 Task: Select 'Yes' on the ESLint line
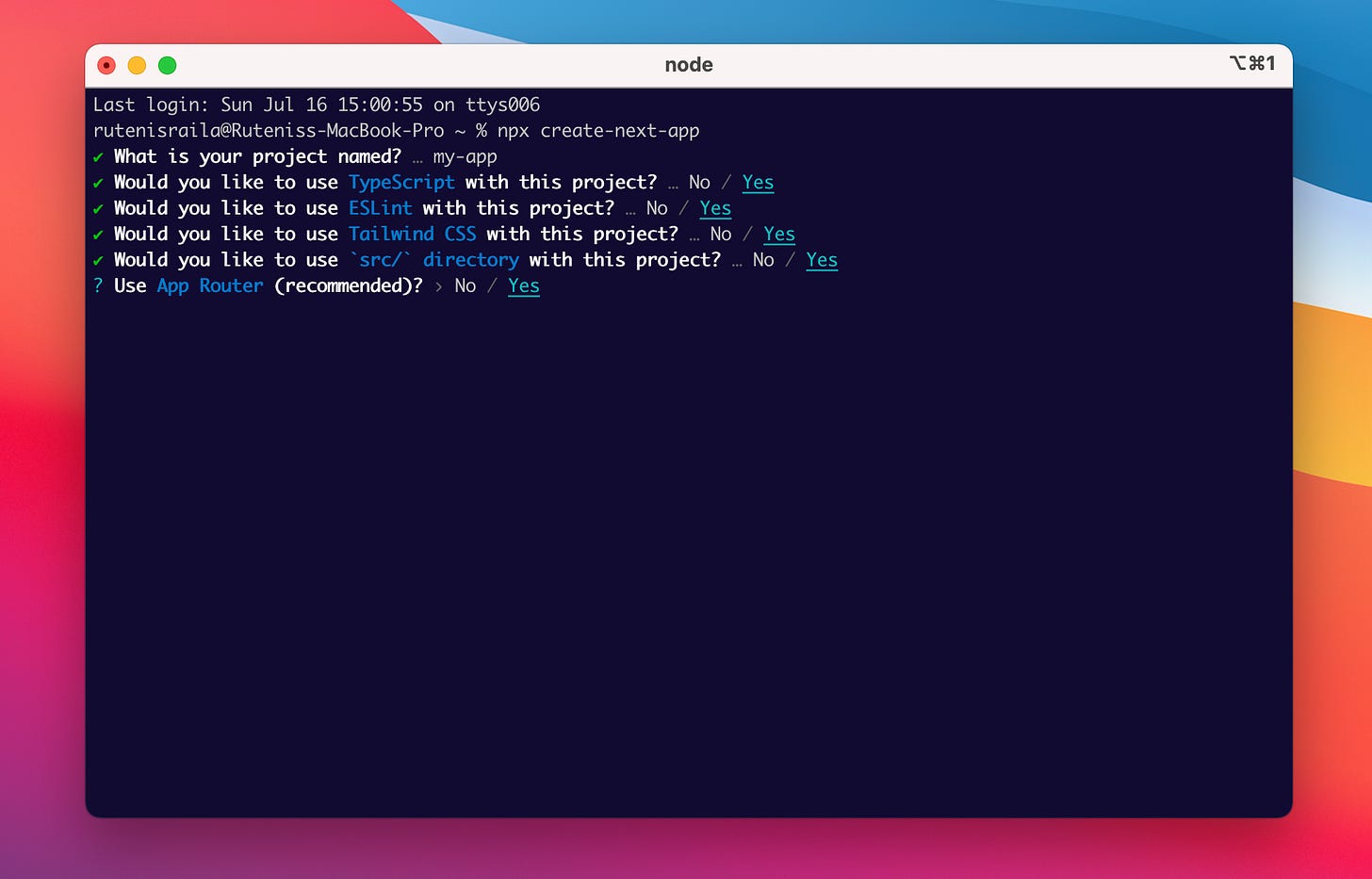click(x=715, y=208)
